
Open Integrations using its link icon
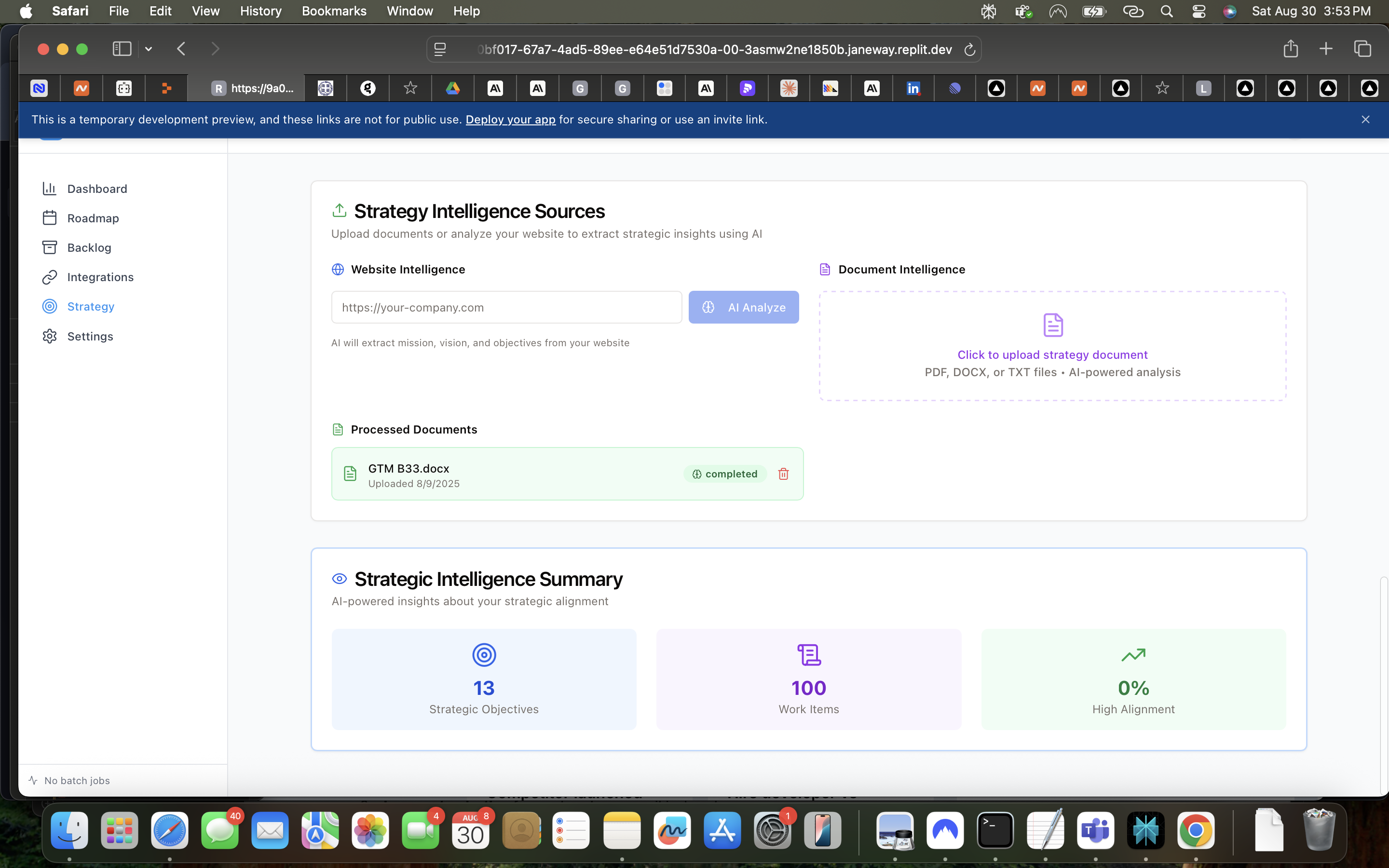pos(50,277)
